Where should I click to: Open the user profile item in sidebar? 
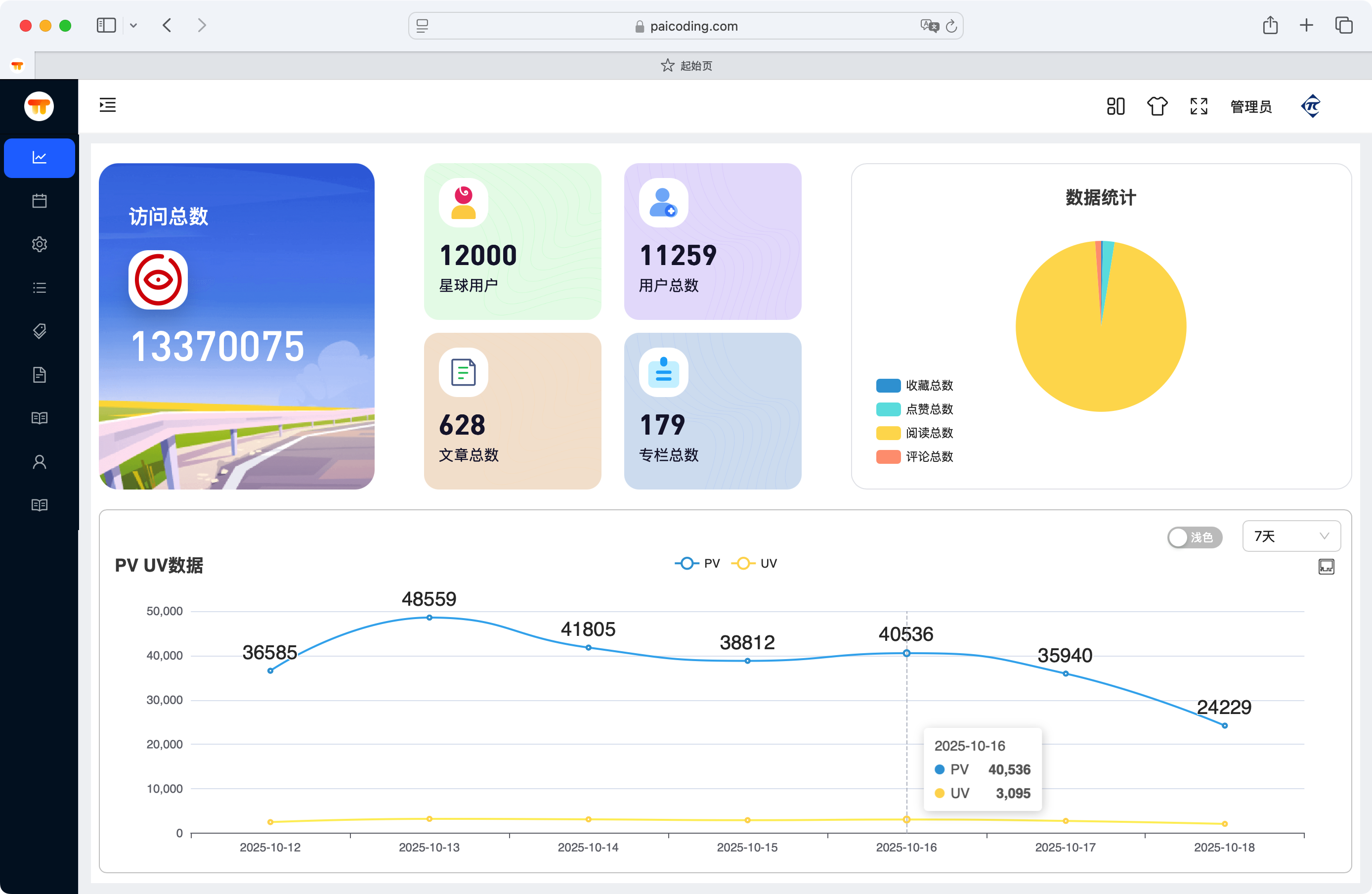pos(39,462)
